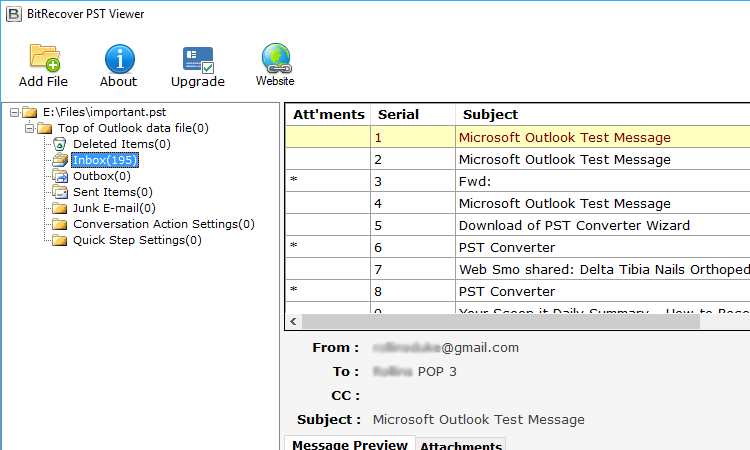Click serial number 5 cell
The image size is (750, 450).
coord(413,225)
